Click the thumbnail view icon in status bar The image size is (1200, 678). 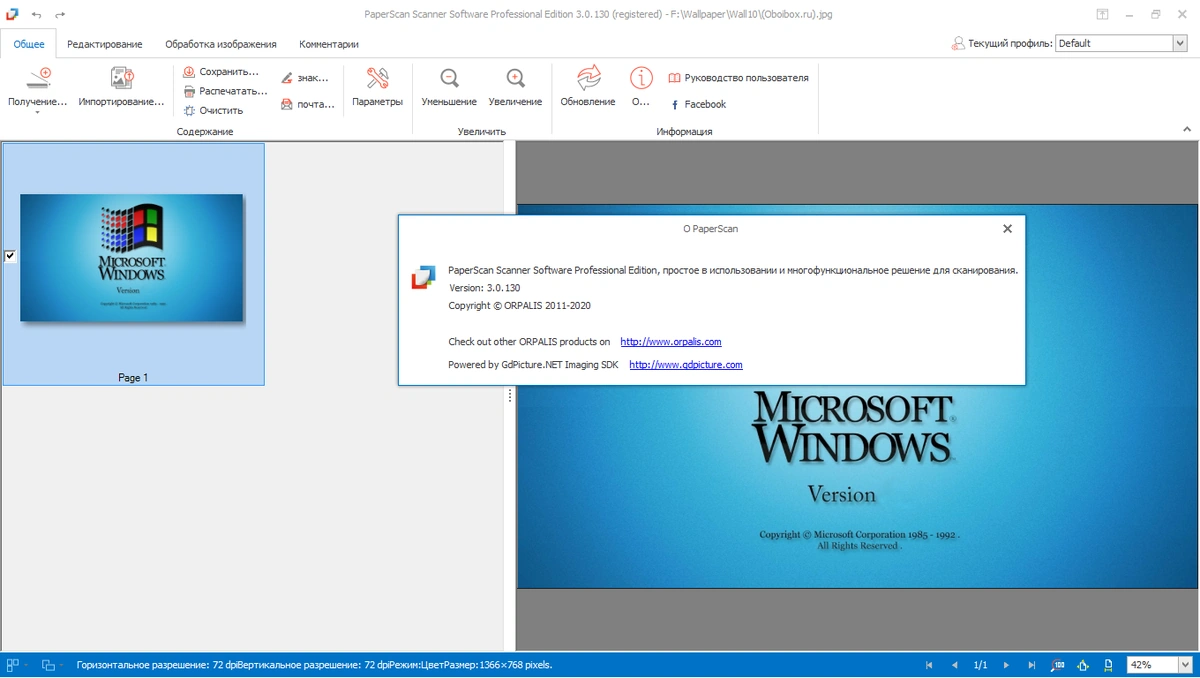point(13,665)
